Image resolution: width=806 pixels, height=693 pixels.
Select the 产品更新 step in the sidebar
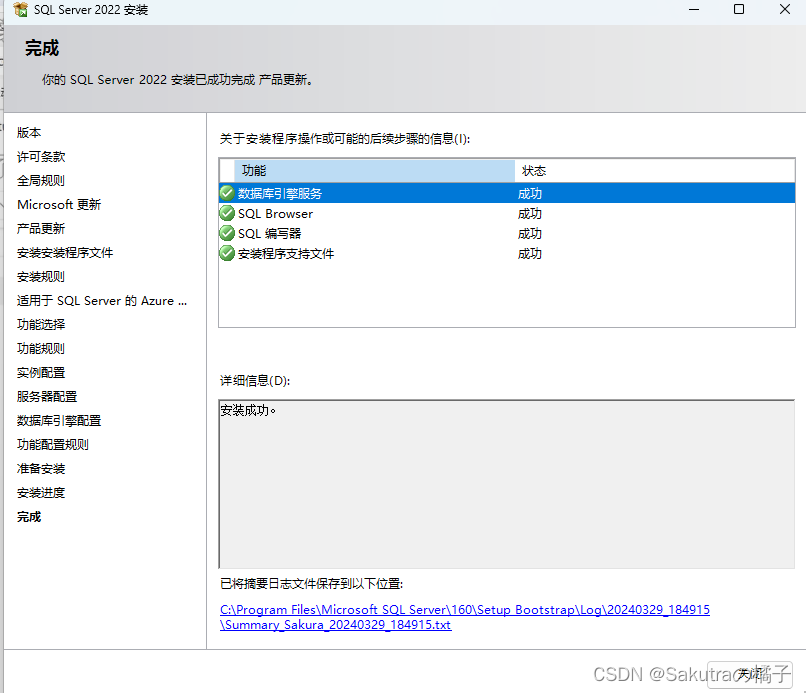(x=41, y=228)
